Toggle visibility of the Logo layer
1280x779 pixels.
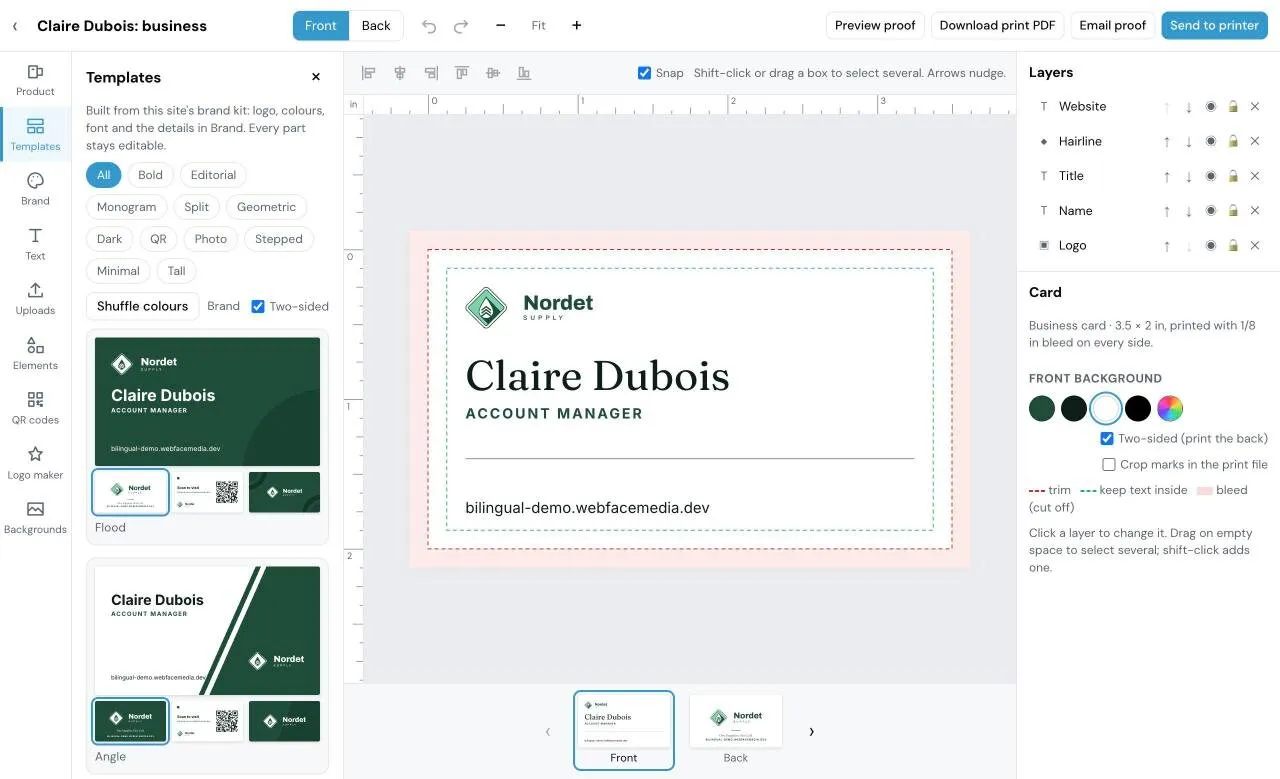tap(1211, 245)
